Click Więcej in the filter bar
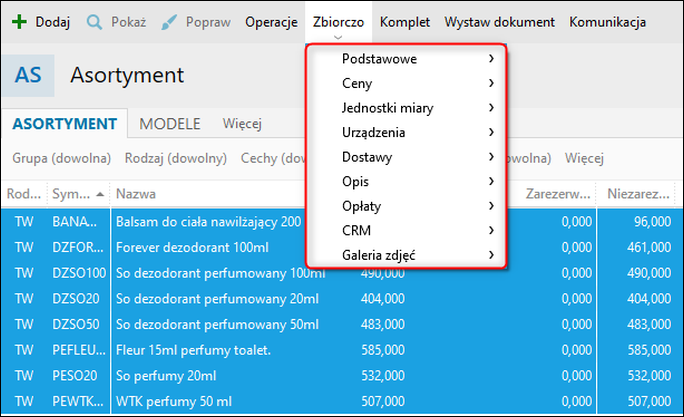684x417 pixels. pos(584,158)
